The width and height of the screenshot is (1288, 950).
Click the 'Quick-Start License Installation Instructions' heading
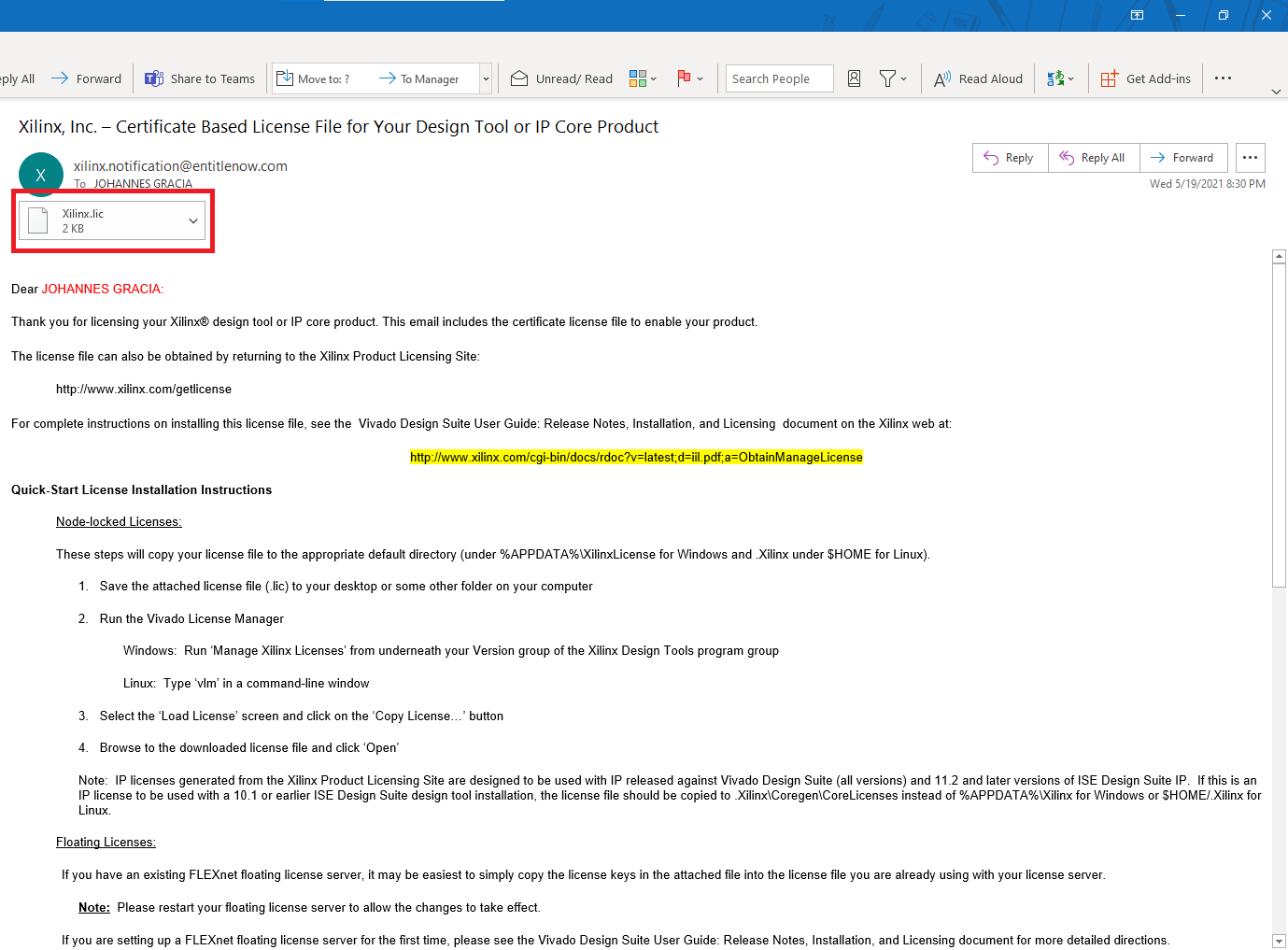141,490
